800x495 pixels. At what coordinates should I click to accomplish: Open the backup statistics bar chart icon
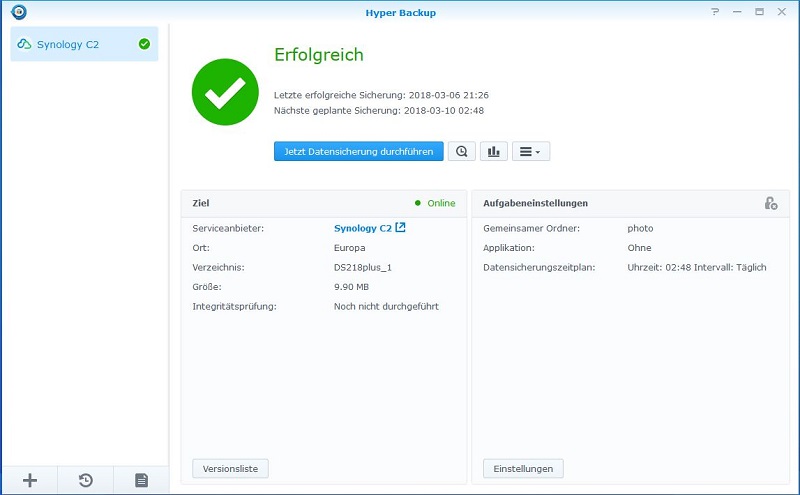(x=493, y=152)
